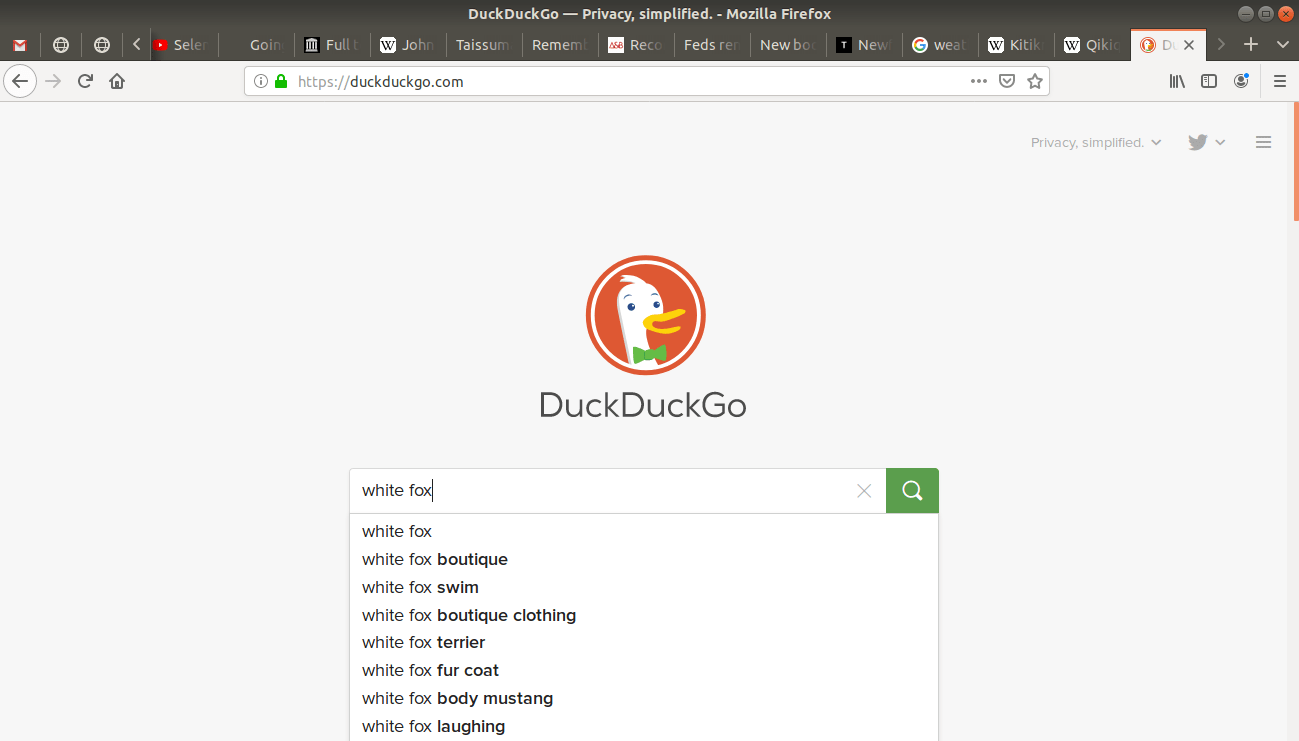Open a new tab with plus icon

[x=1250, y=45]
